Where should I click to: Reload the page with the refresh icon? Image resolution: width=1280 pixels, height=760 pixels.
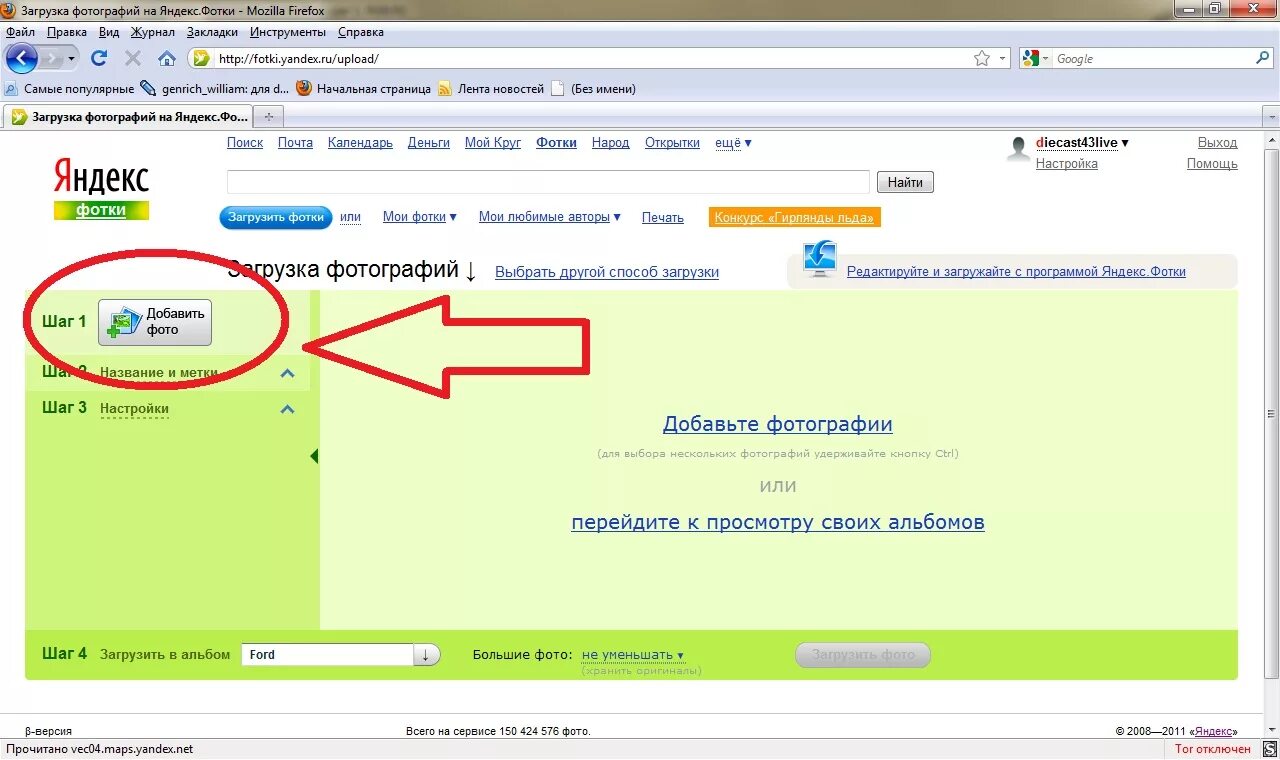(x=99, y=59)
